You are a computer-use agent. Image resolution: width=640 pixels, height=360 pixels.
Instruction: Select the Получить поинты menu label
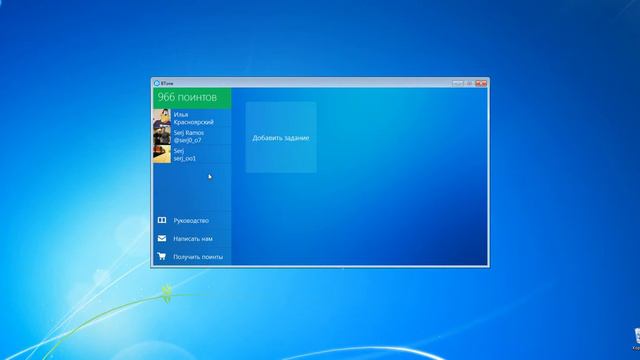click(x=198, y=257)
